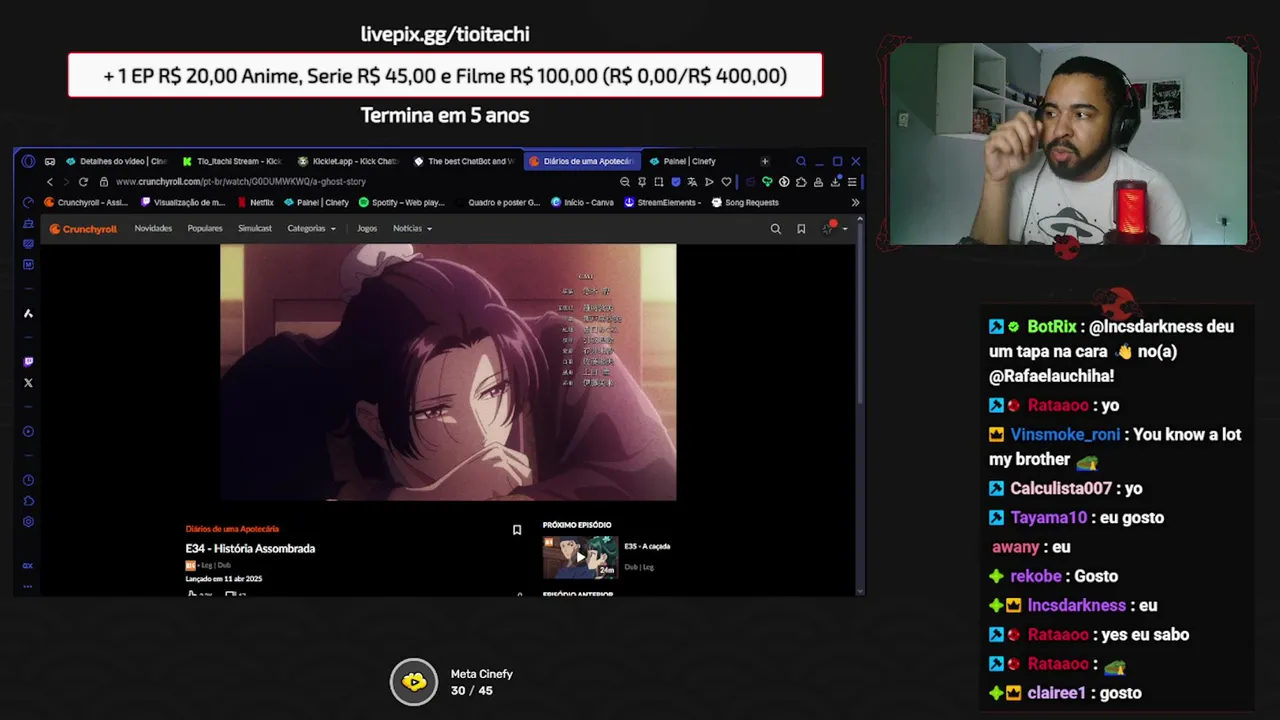The height and width of the screenshot is (720, 1280).
Task: Expand the hidden bookmarks chevron
Action: [x=855, y=202]
